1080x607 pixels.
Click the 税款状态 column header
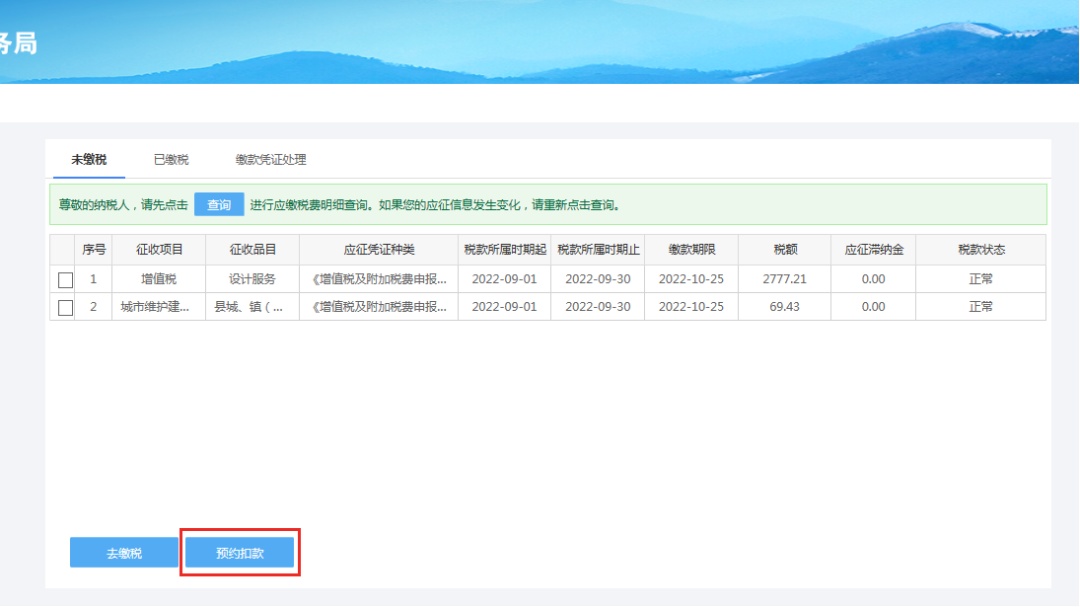(980, 250)
